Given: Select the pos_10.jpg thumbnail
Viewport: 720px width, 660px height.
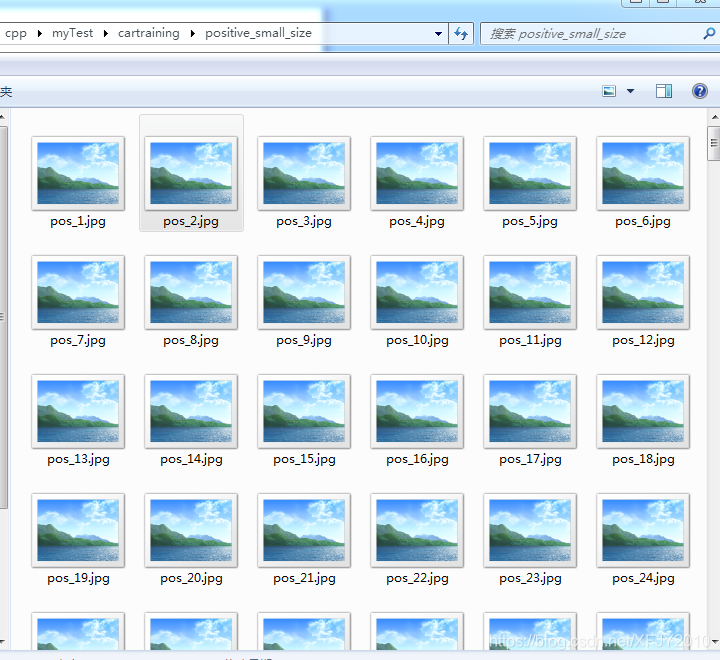Looking at the screenshot, I should pyautogui.click(x=417, y=292).
